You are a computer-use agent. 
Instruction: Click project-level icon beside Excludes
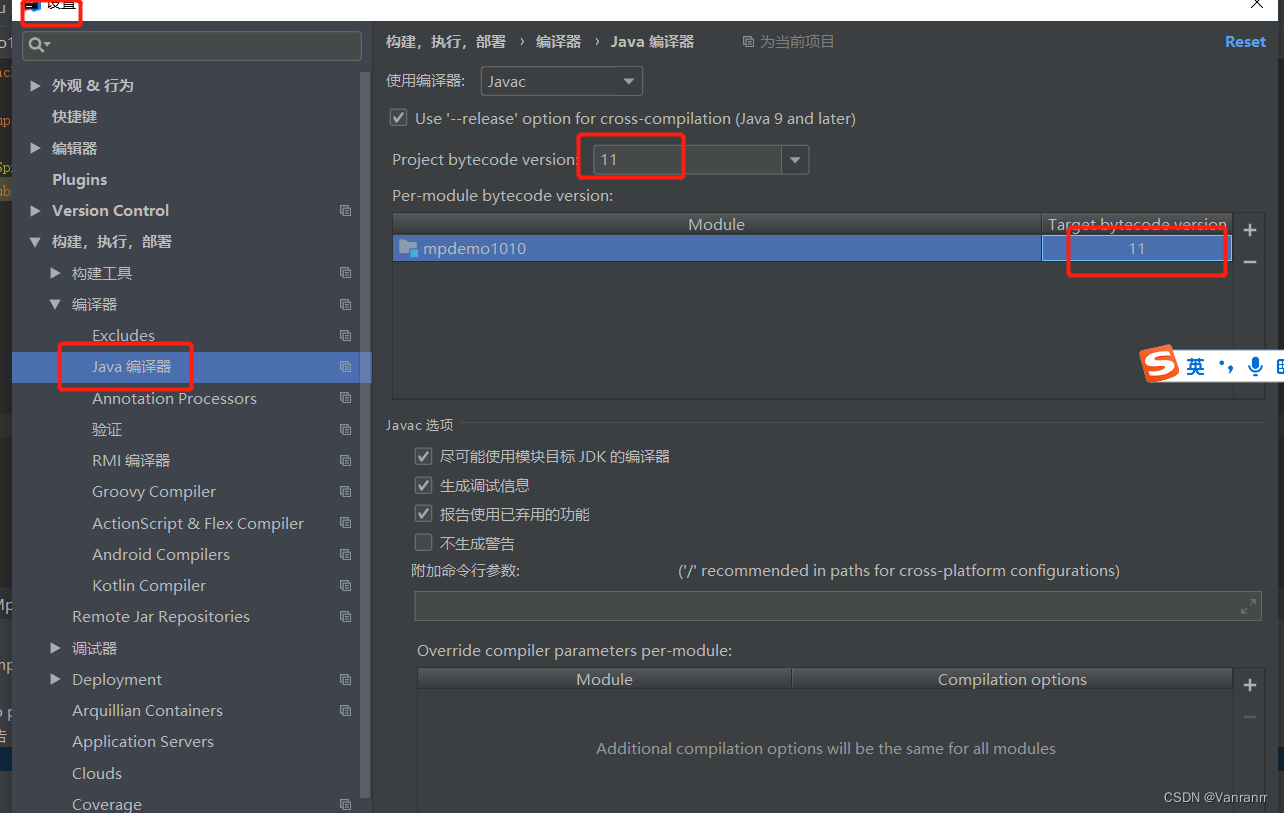coord(345,335)
